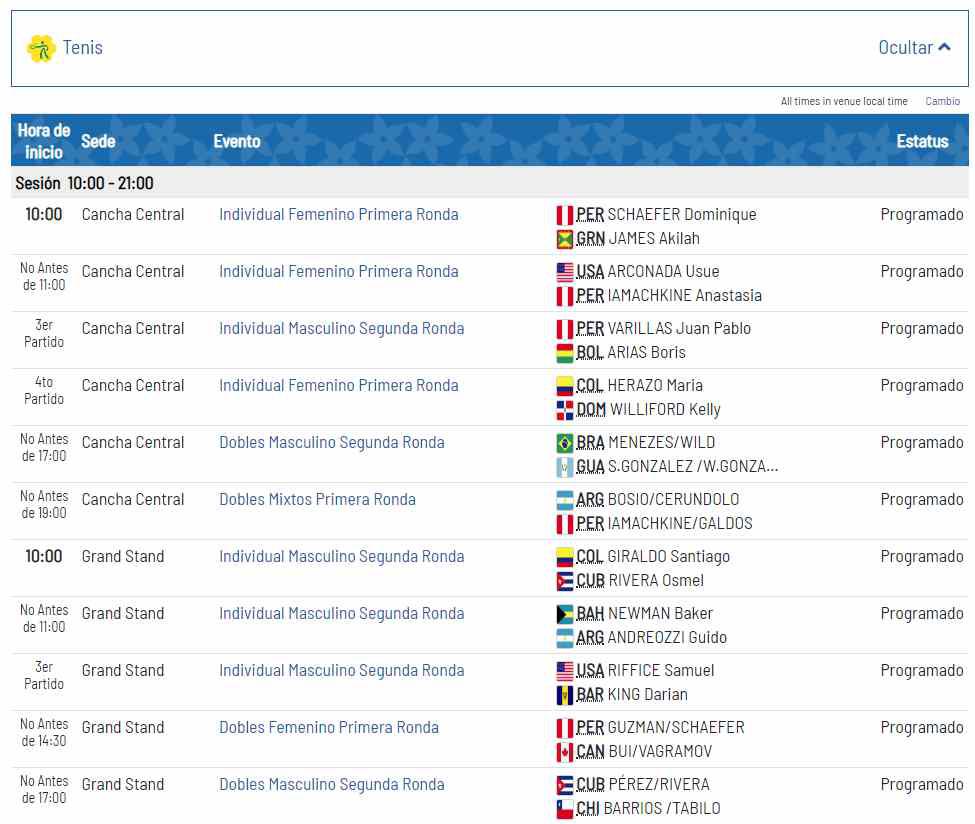Click the Colombia flag beside HERAZO Maria
The image size is (975, 824).
click(x=565, y=386)
